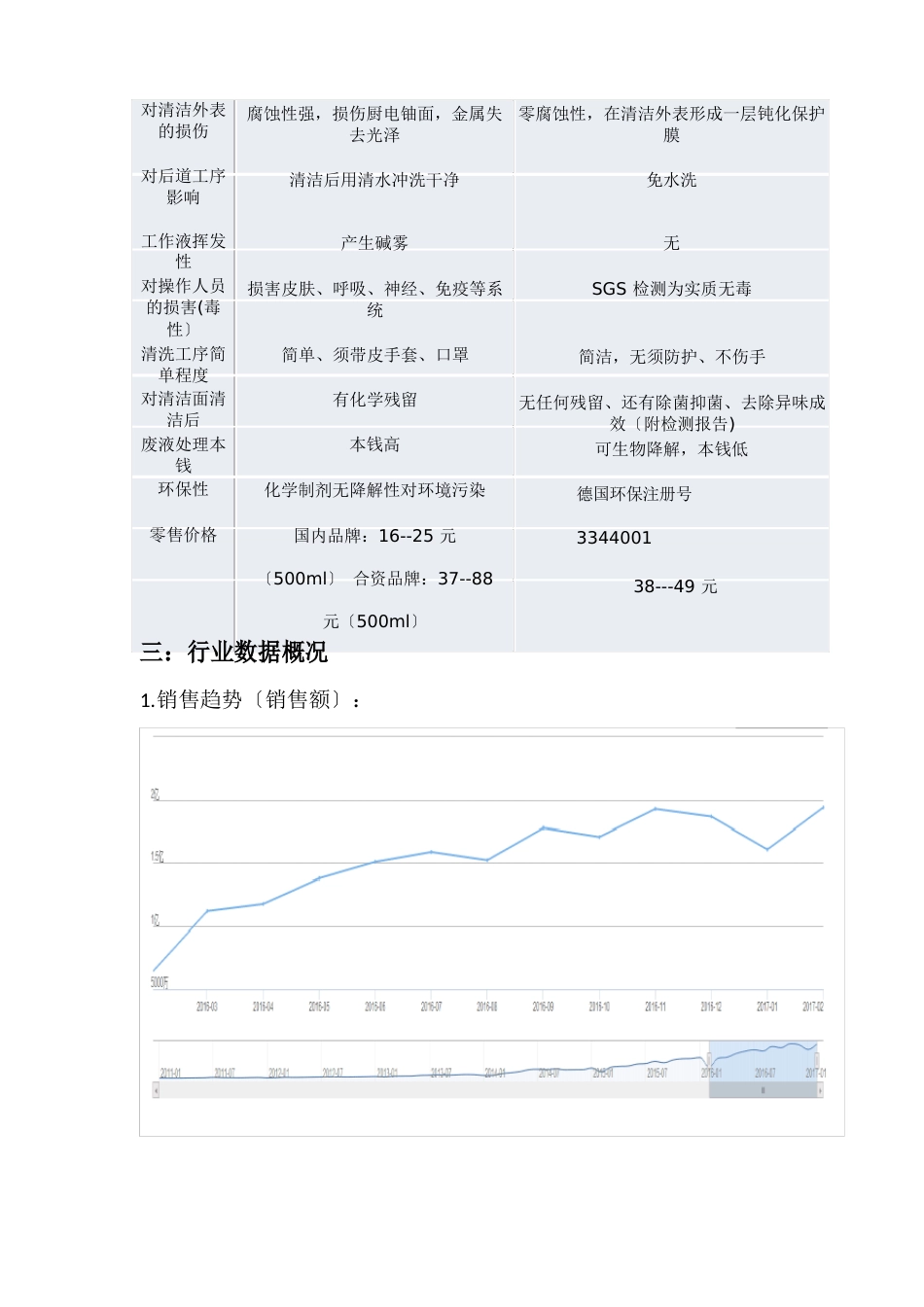Click the cell 免水洗
The height and width of the screenshot is (1307, 924).
[x=671, y=180]
